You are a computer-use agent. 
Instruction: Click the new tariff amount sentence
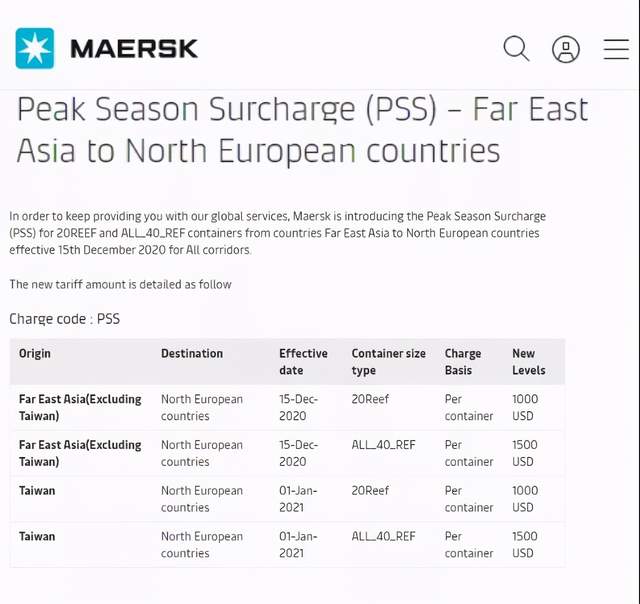pos(120,284)
